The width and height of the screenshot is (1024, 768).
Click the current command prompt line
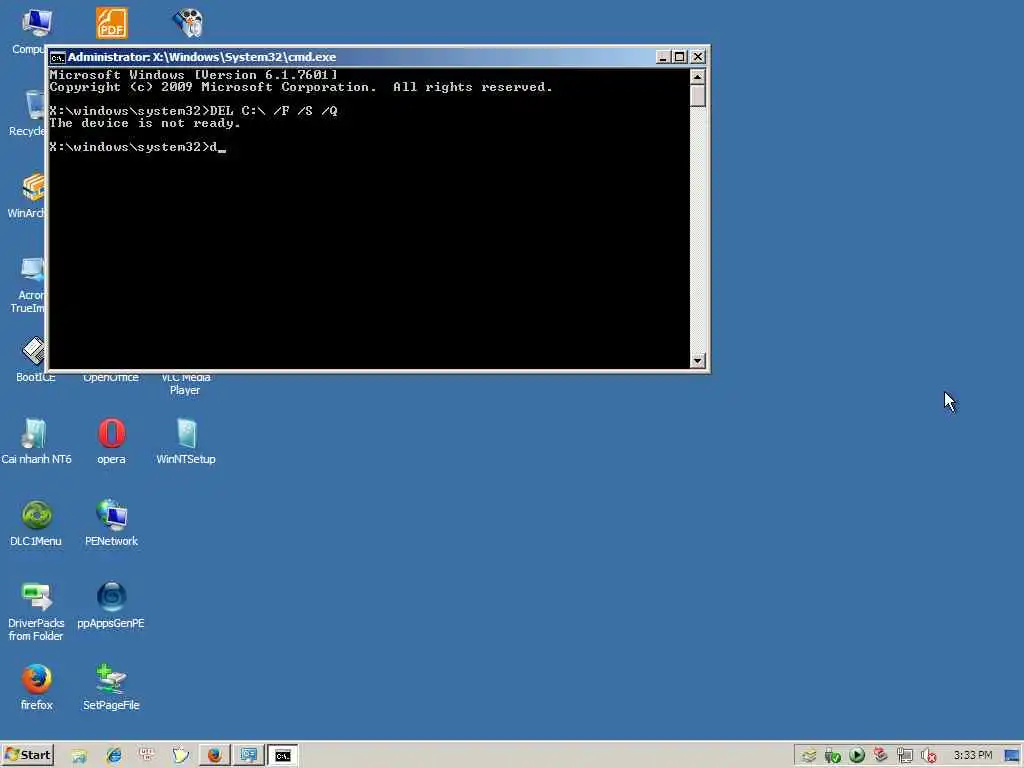click(137, 148)
